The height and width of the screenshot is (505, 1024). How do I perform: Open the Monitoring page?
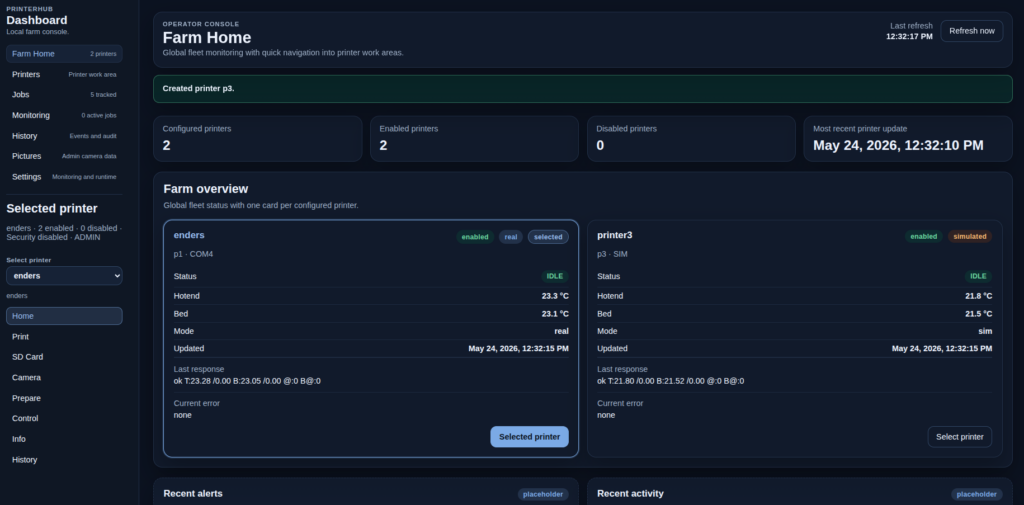click(64, 115)
